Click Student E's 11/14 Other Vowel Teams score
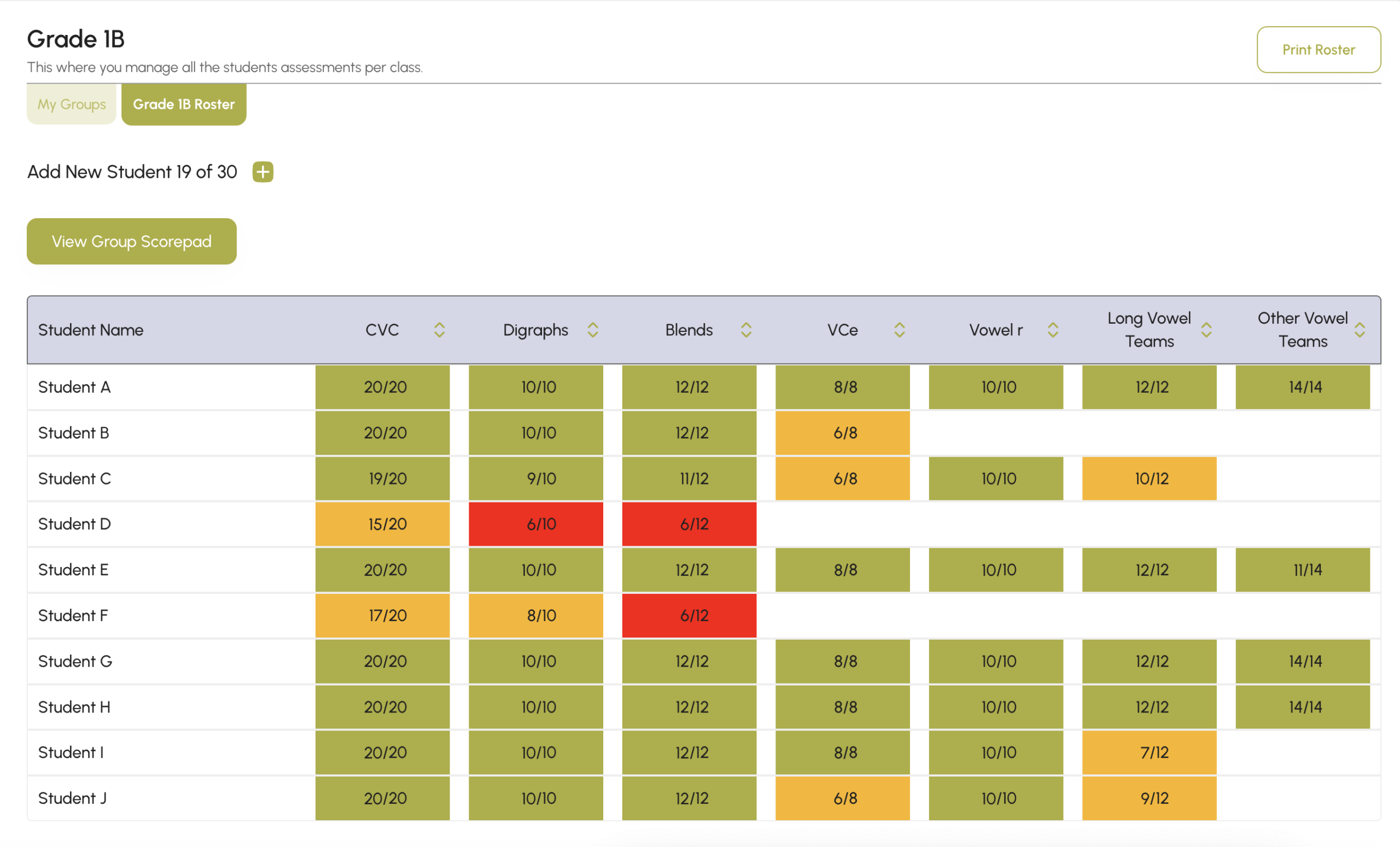The height and width of the screenshot is (847, 1400). [1303, 570]
